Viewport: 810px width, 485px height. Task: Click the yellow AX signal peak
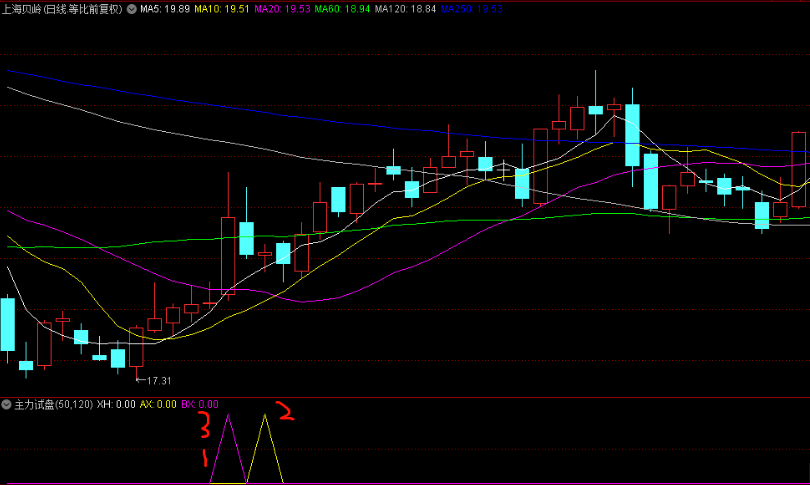[265, 415]
